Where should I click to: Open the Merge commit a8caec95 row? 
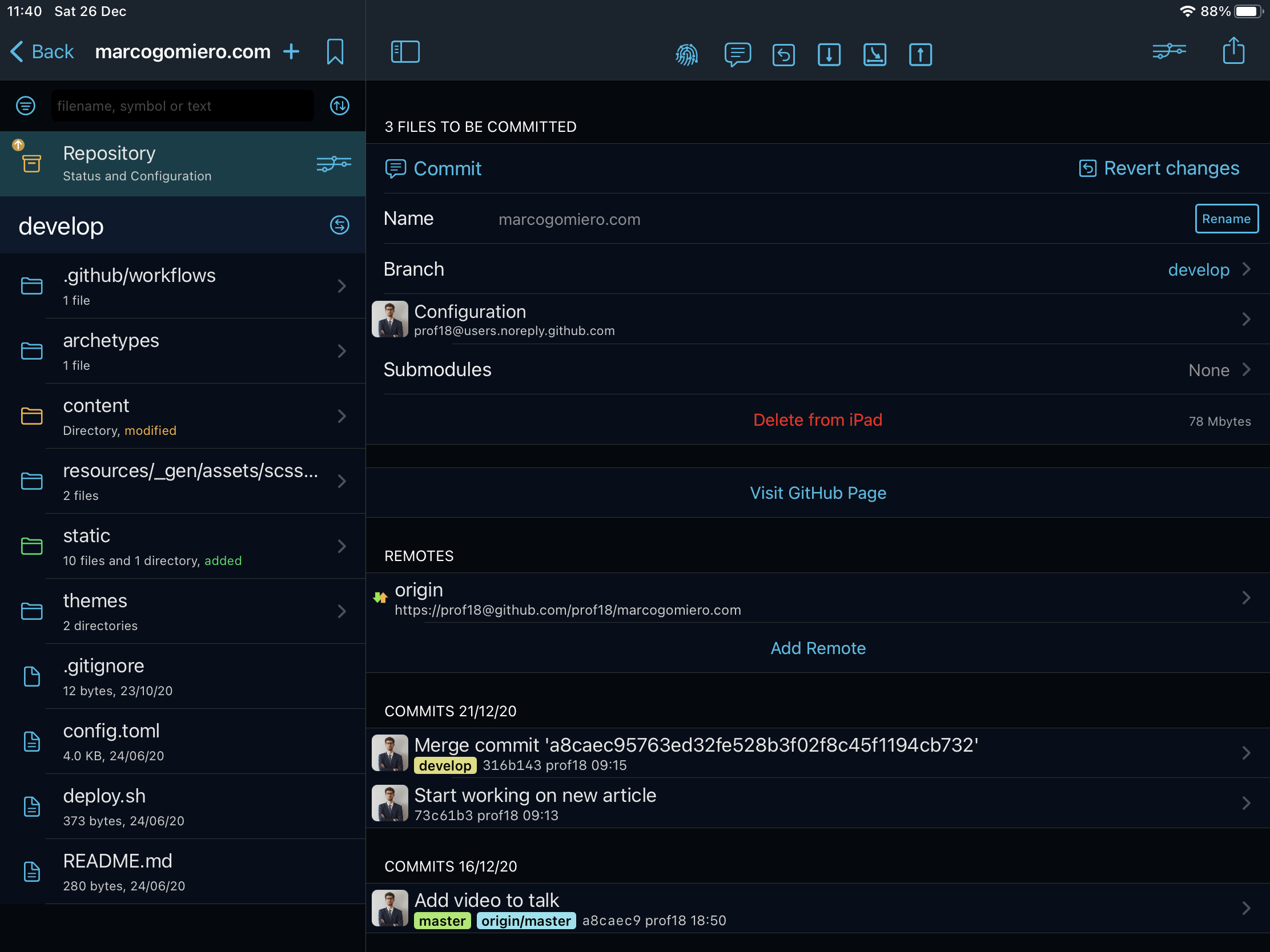pos(818,753)
